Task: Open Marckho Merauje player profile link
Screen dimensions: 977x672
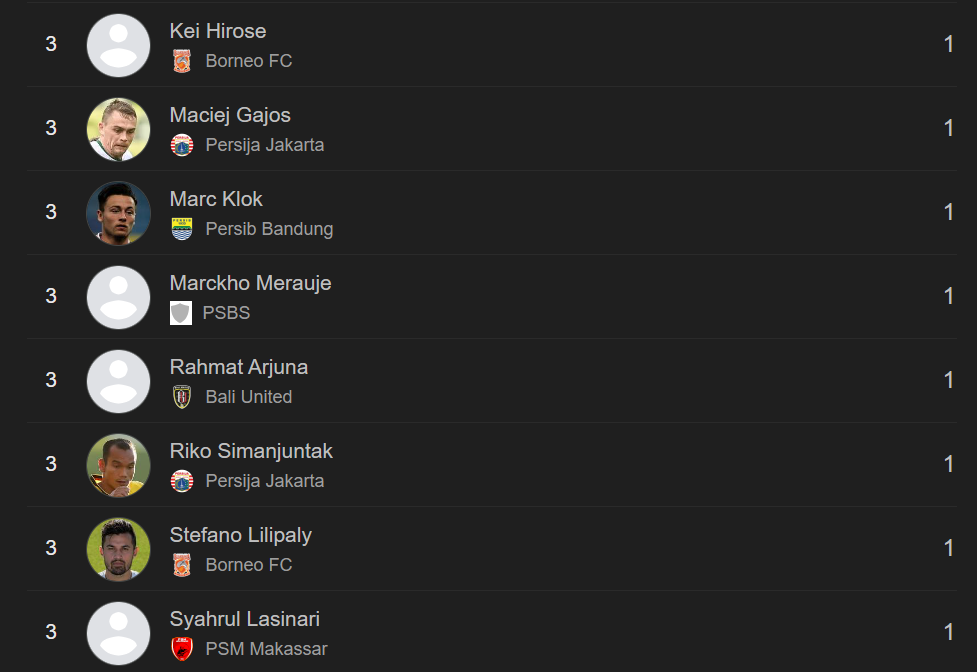Action: (250, 283)
